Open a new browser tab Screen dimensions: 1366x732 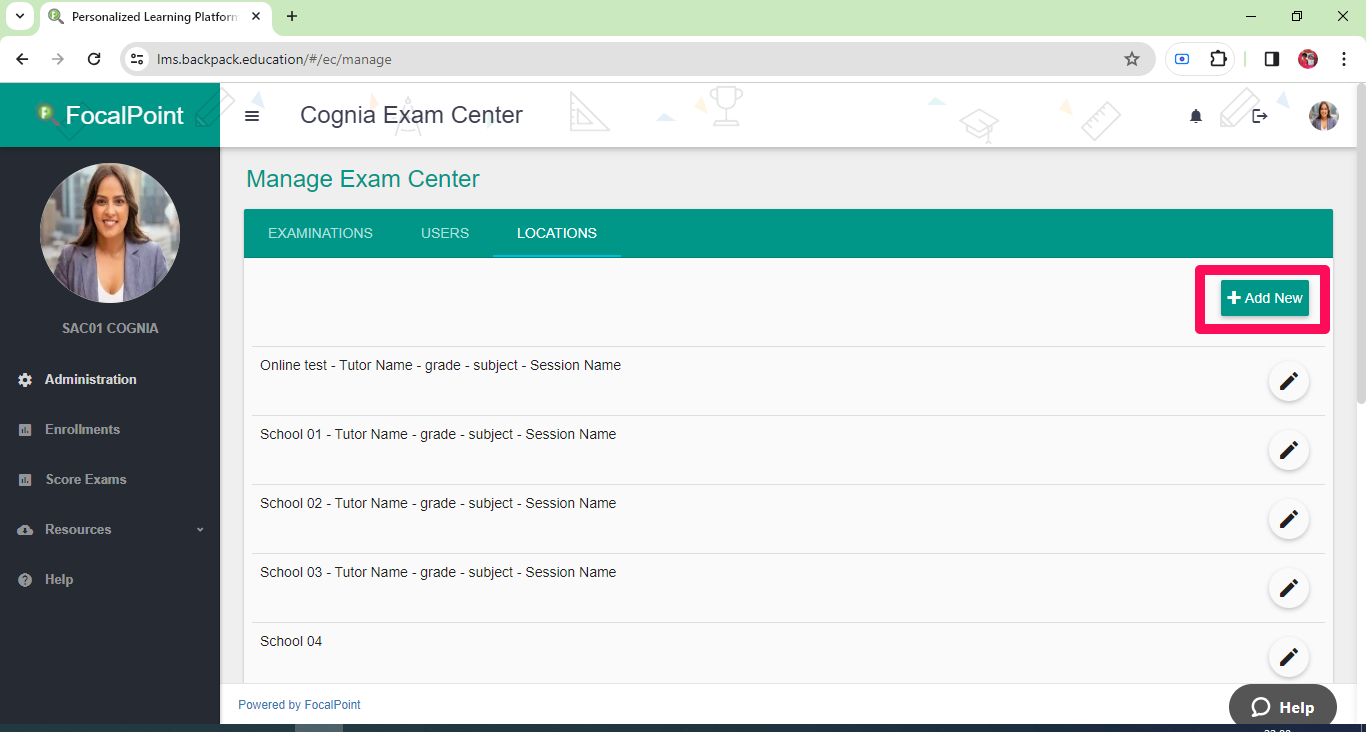coord(292,17)
